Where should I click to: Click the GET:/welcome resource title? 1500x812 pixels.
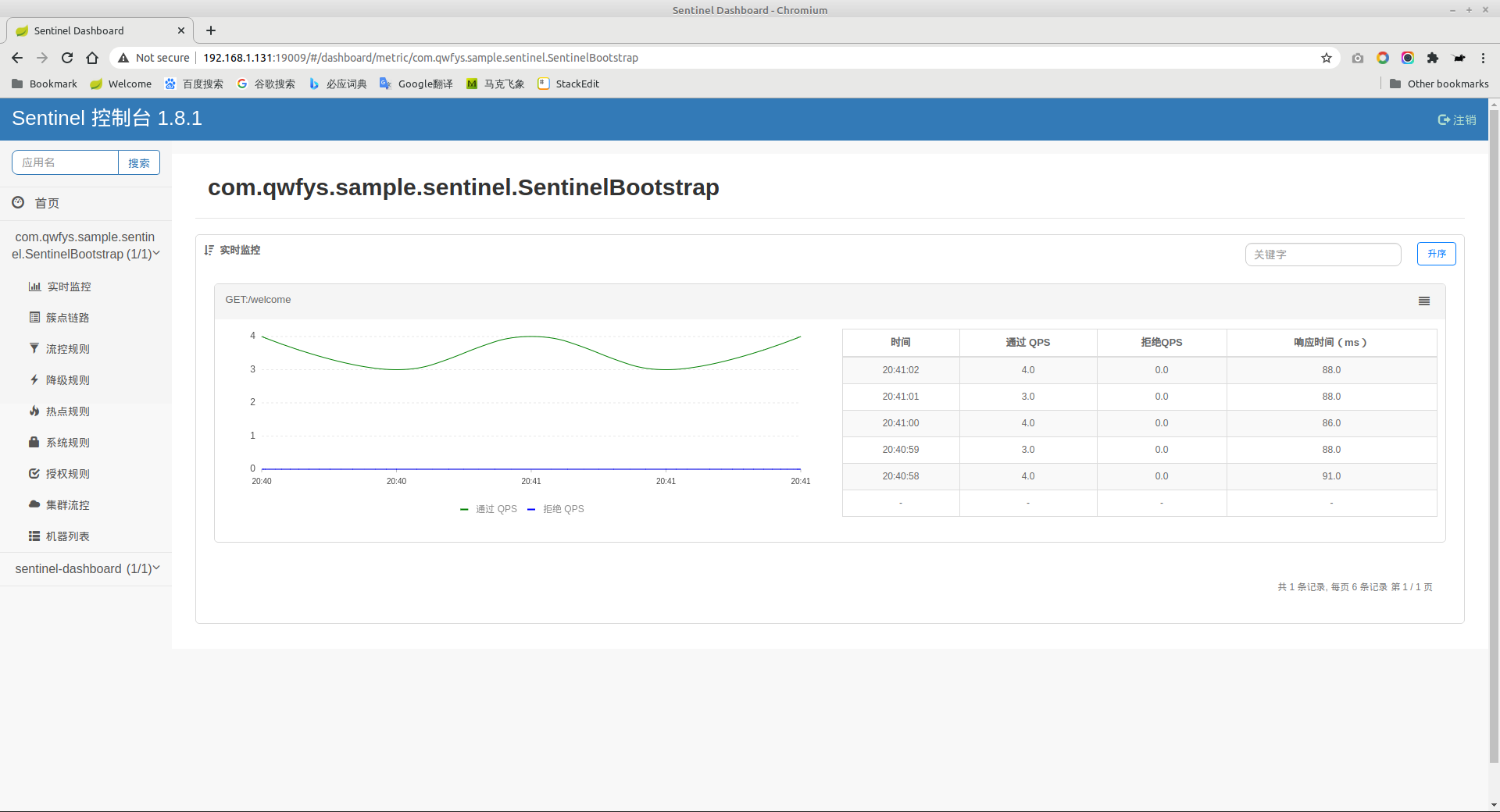coord(258,300)
